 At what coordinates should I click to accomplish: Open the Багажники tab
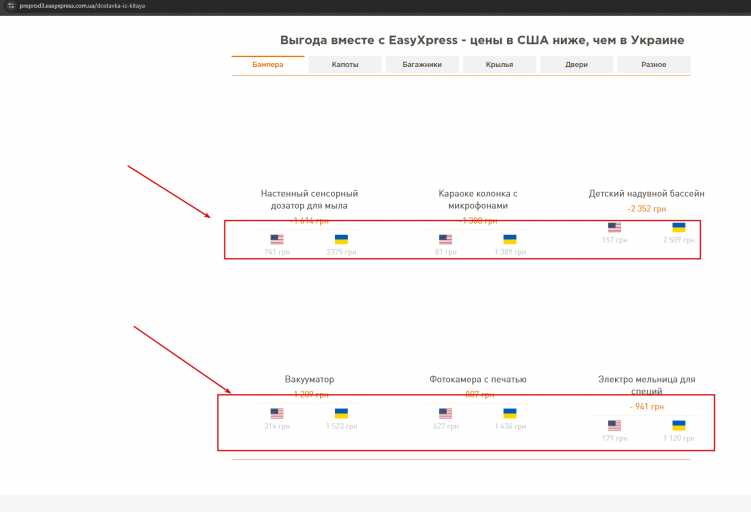pyautogui.click(x=422, y=64)
